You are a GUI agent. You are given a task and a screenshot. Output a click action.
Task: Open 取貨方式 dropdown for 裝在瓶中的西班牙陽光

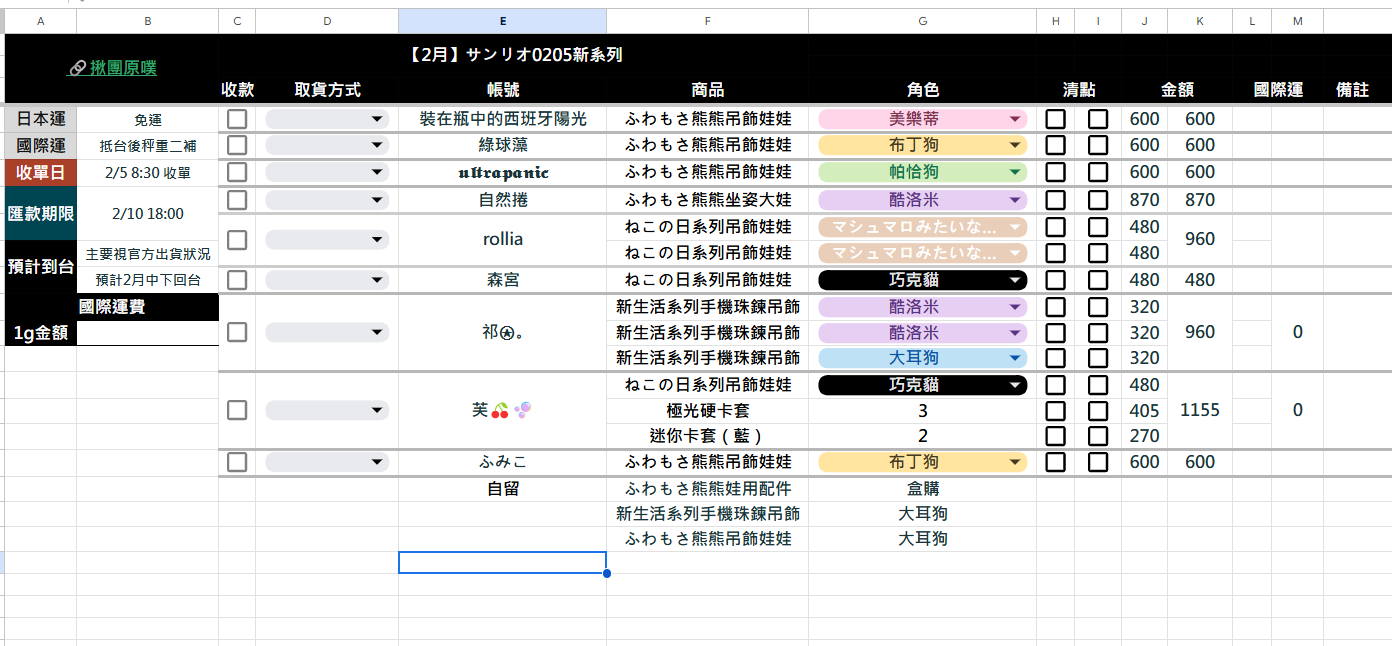click(x=327, y=119)
